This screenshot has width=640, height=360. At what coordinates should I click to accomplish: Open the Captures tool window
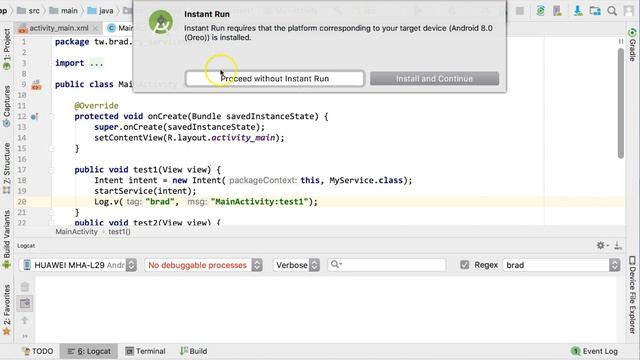click(7, 106)
